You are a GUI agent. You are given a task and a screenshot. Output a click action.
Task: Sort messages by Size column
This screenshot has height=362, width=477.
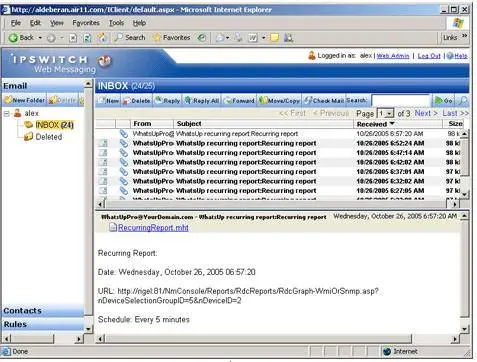(455, 124)
